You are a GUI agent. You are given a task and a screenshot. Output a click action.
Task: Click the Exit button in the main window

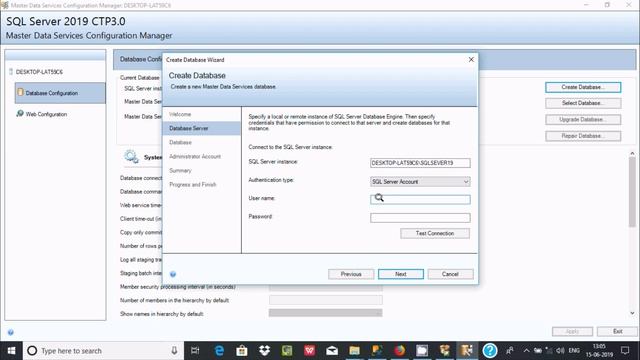click(x=617, y=331)
